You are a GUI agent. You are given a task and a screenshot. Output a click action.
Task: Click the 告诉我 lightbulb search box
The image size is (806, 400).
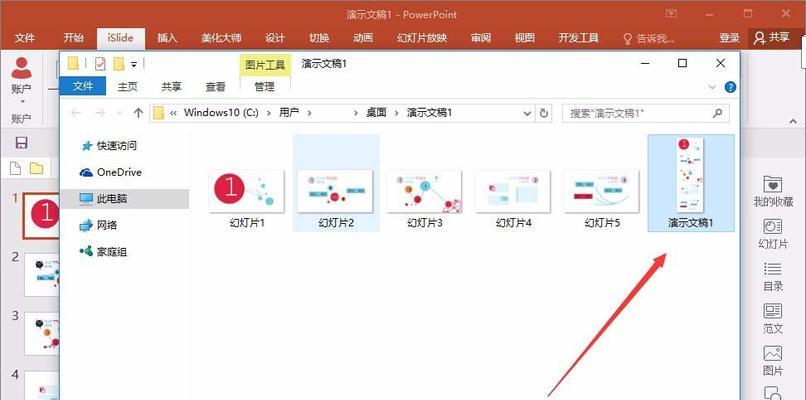649,38
